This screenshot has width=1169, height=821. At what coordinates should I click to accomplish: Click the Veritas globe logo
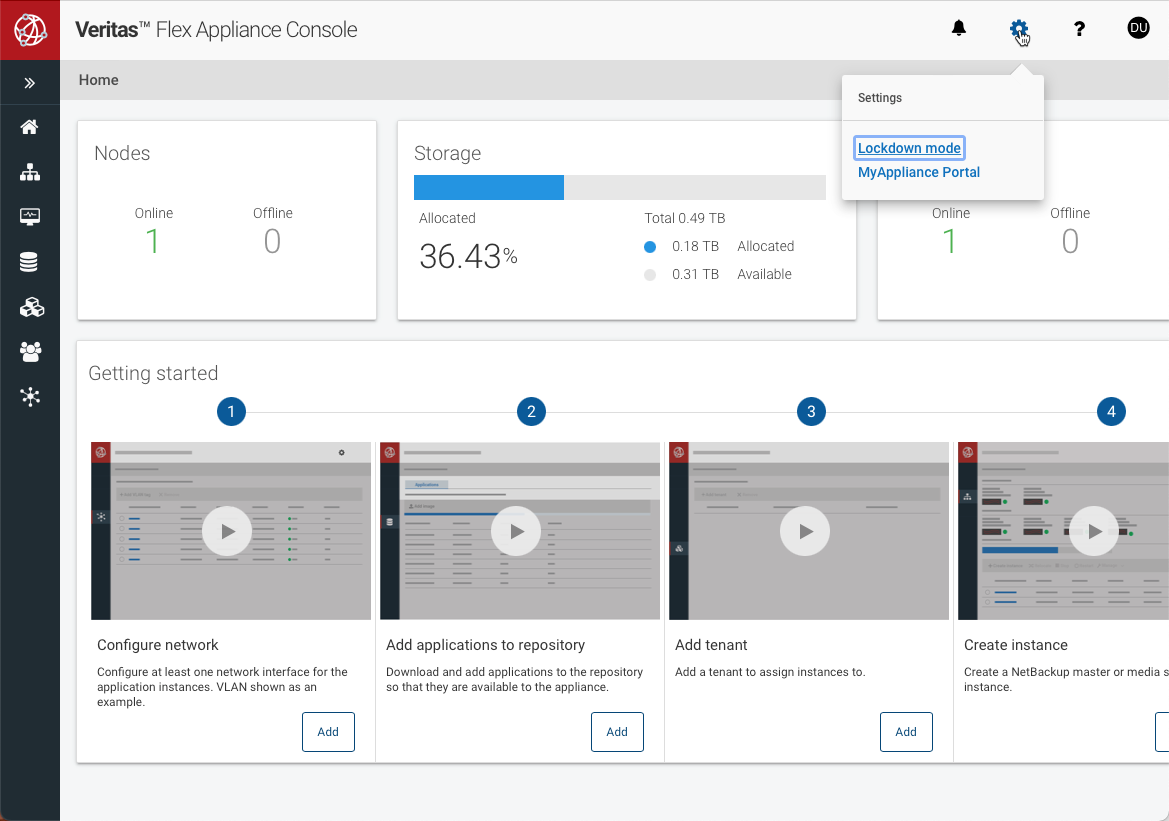[30, 30]
